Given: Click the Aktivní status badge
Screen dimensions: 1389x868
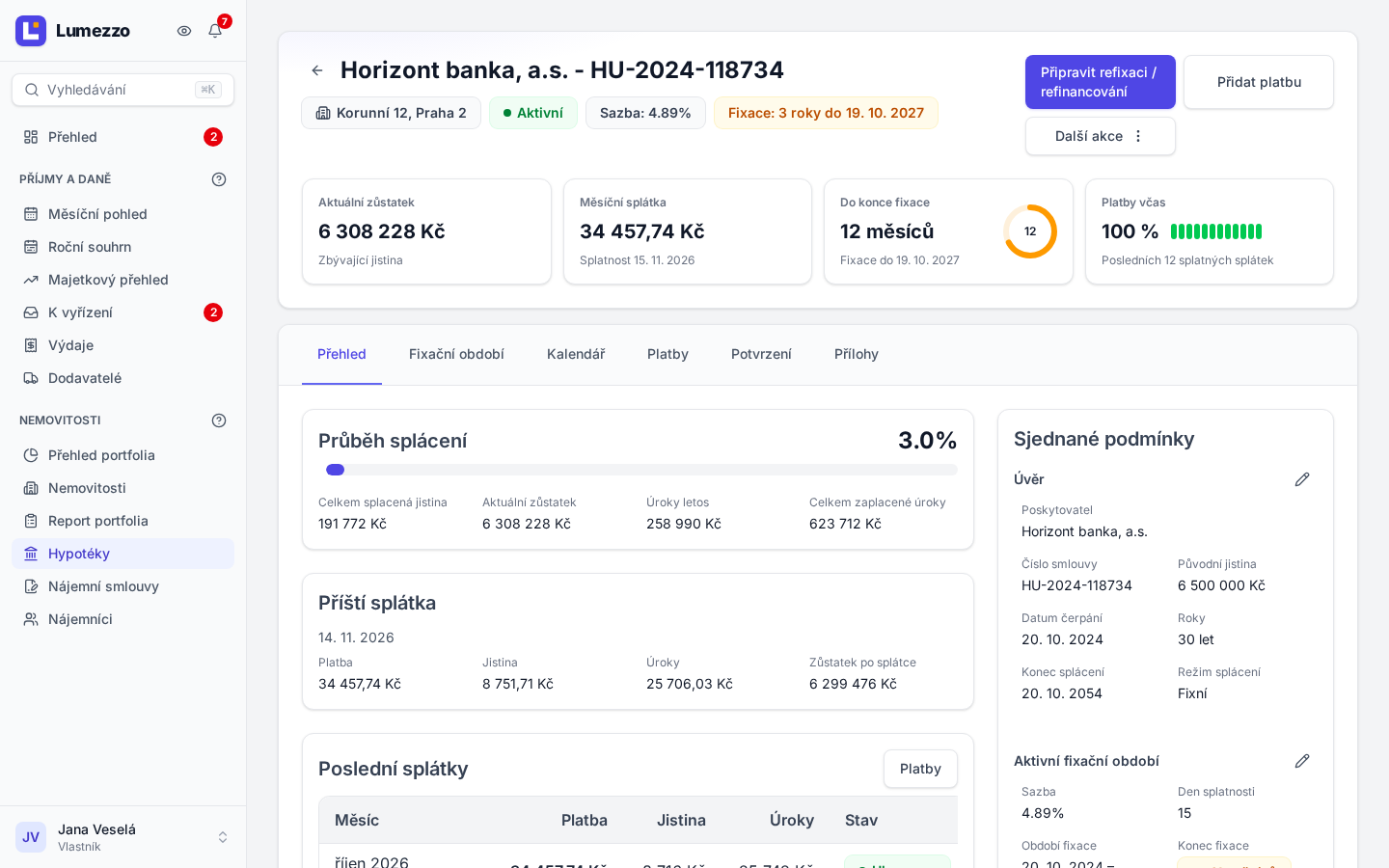Looking at the screenshot, I should (x=533, y=113).
